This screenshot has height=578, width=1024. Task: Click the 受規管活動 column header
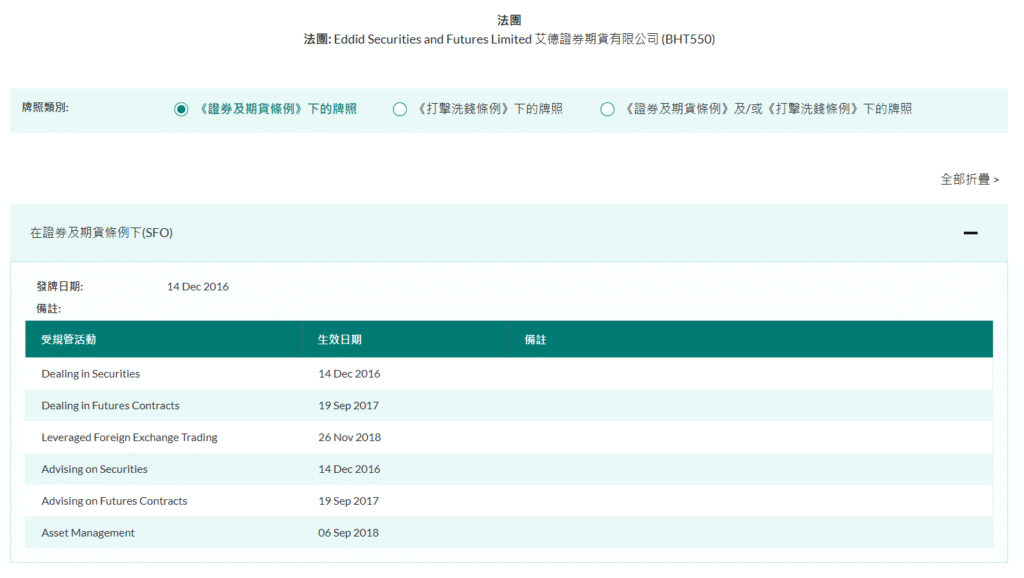tap(69, 340)
